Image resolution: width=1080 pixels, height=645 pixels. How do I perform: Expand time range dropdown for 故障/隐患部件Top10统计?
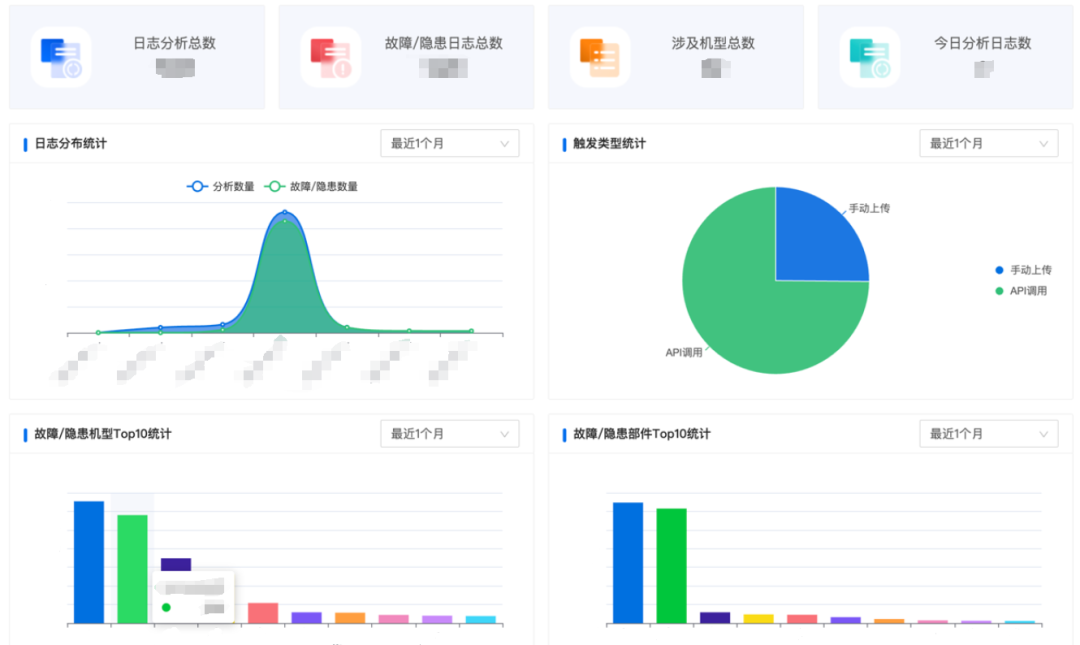[988, 434]
